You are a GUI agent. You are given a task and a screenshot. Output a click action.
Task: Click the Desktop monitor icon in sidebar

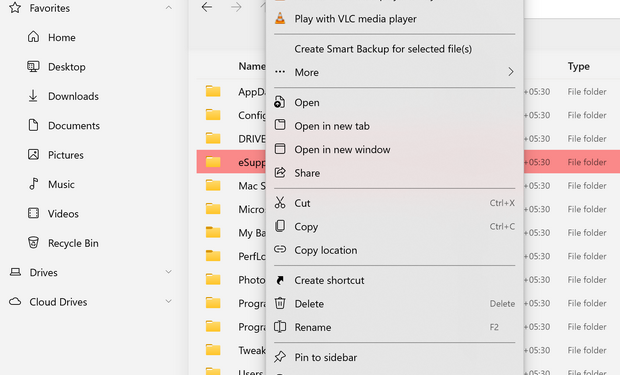33,66
